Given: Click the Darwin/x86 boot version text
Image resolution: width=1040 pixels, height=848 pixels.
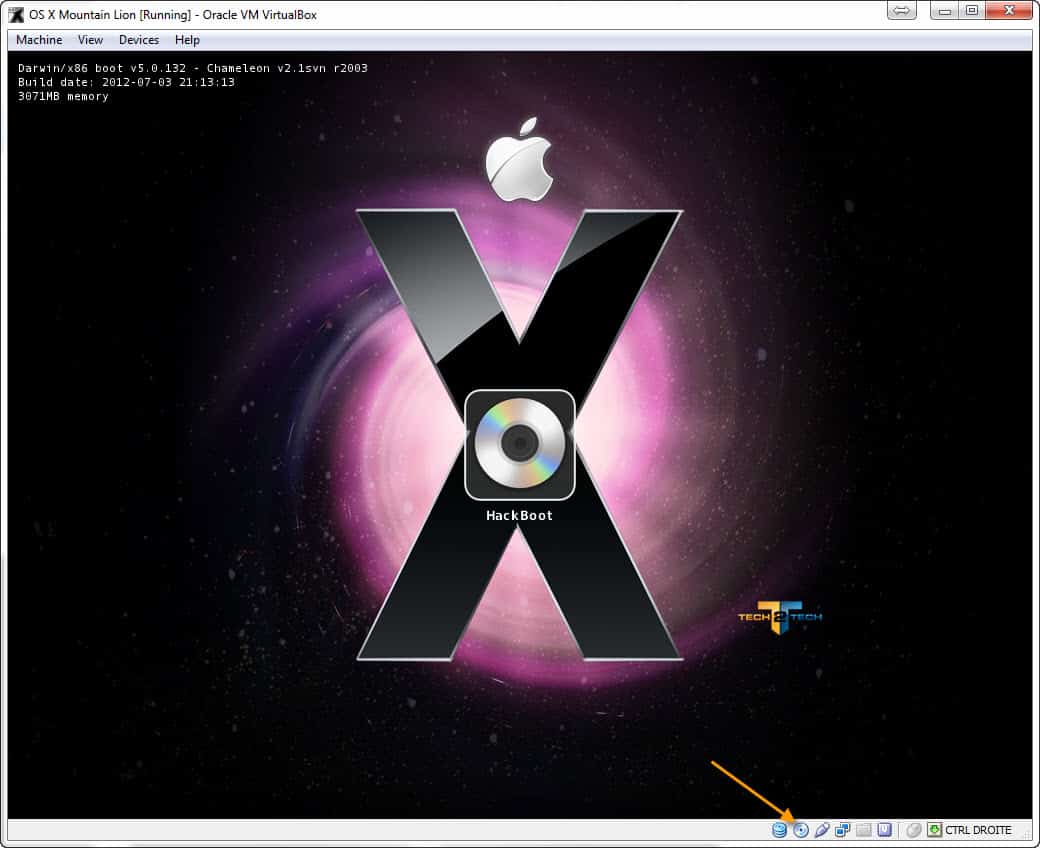Looking at the screenshot, I should pyautogui.click(x=192, y=68).
